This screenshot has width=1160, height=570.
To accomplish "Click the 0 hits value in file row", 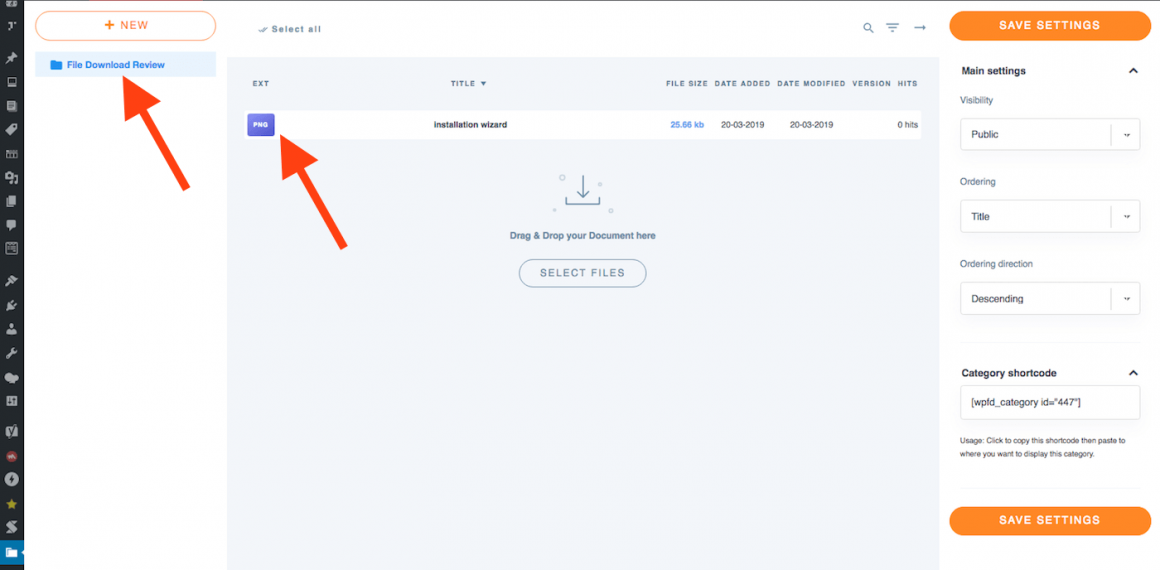I will coord(907,125).
